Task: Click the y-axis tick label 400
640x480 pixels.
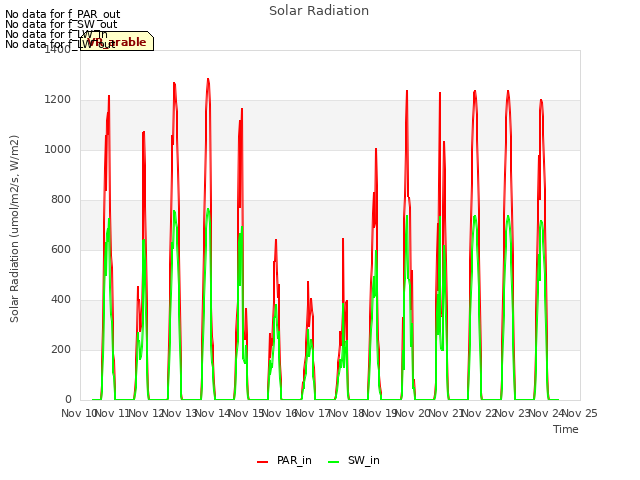Action: (x=61, y=300)
